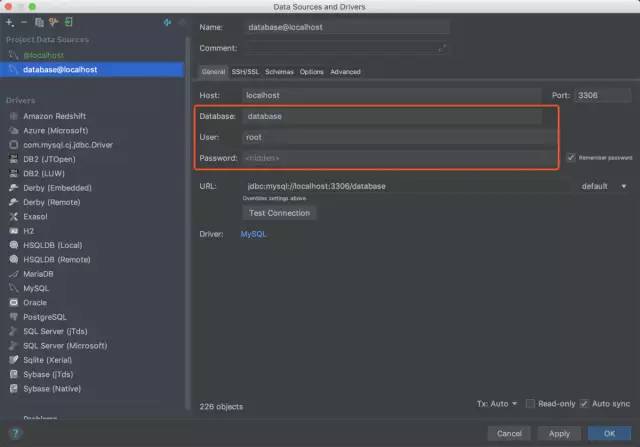Disable the Auto sync checkbox
Image resolution: width=640 pixels, height=447 pixels.
click(585, 404)
